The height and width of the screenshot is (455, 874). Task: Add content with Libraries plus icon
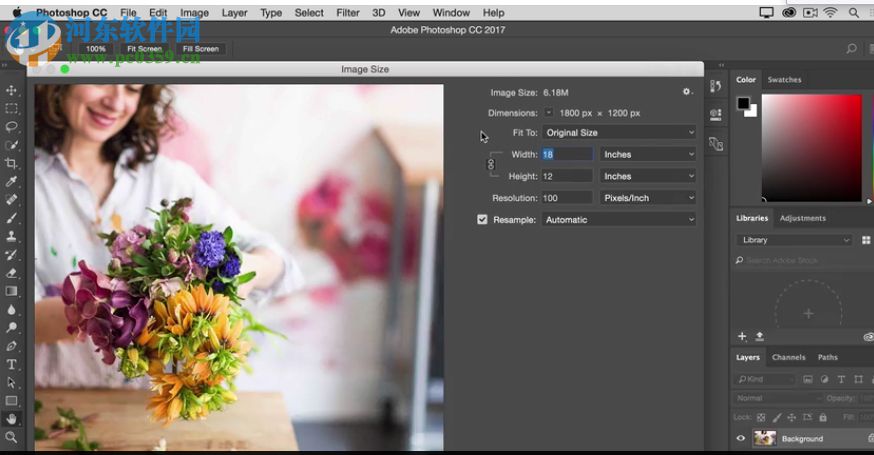point(742,336)
